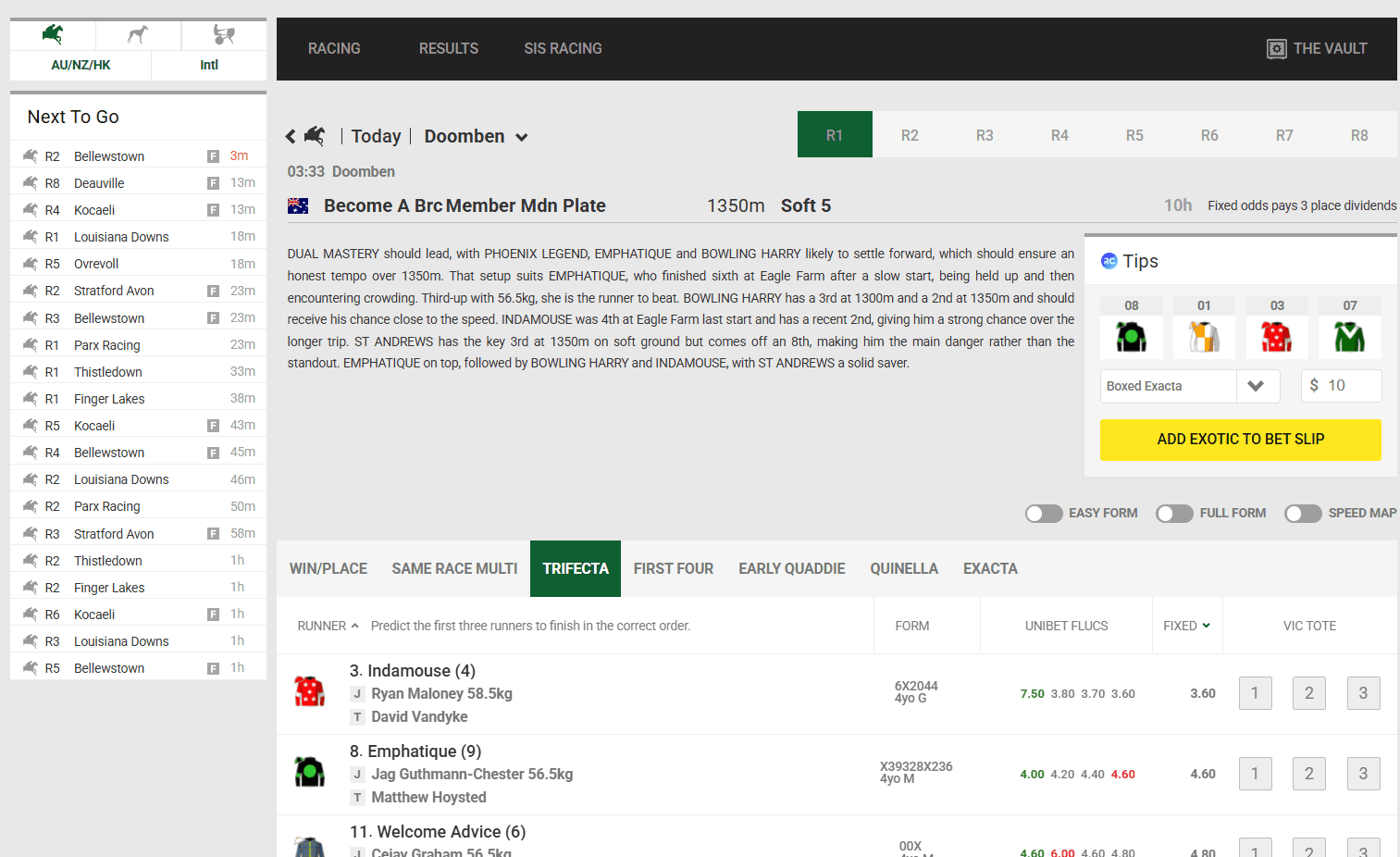Image resolution: width=1400 pixels, height=857 pixels.
Task: Open the EXACTA tab
Action: (990, 568)
